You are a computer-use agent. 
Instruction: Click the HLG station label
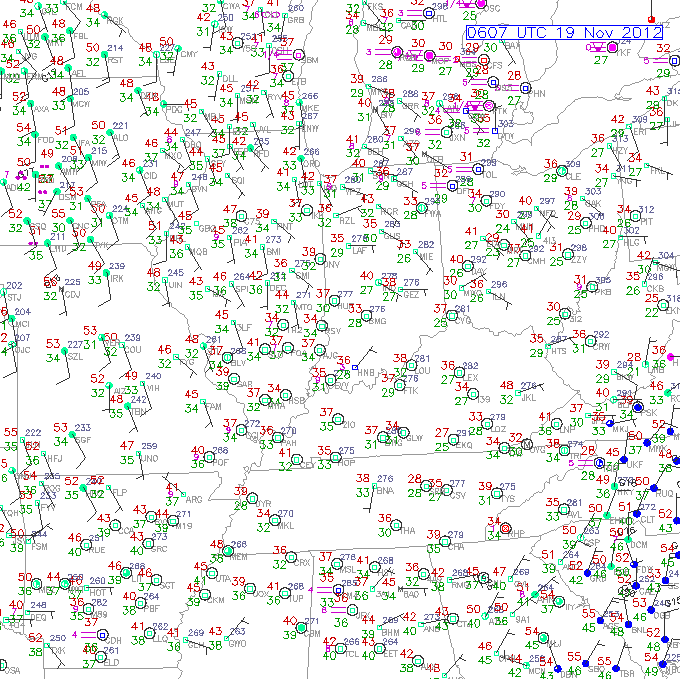tap(631, 242)
